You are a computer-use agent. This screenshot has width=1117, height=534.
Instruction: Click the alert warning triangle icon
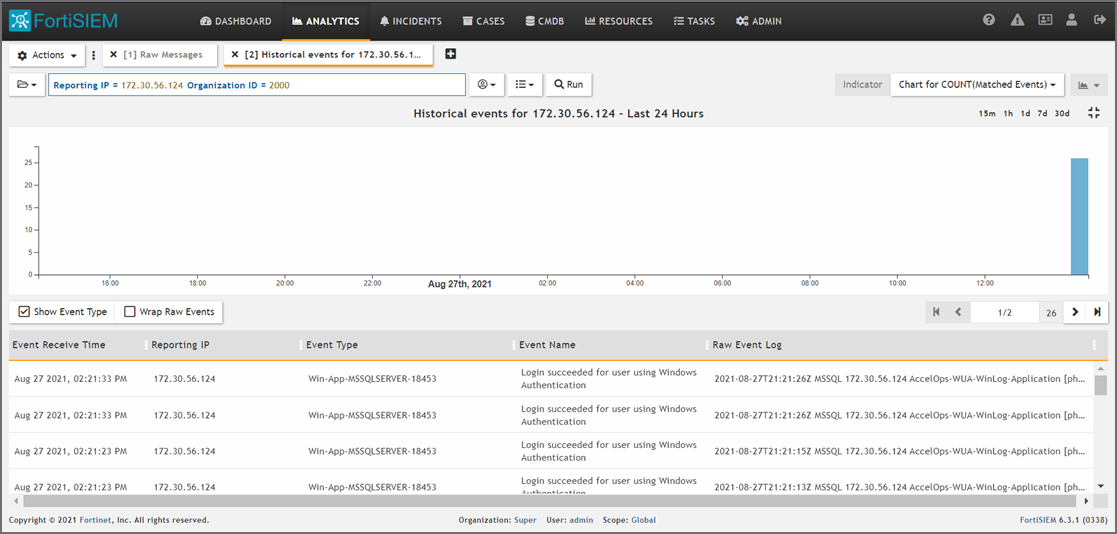click(1017, 21)
